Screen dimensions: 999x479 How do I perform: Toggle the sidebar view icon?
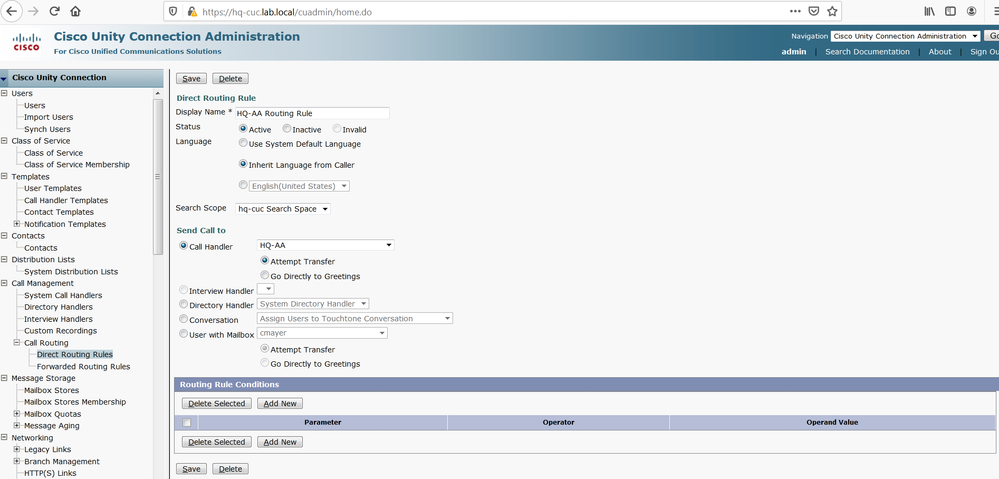click(950, 11)
